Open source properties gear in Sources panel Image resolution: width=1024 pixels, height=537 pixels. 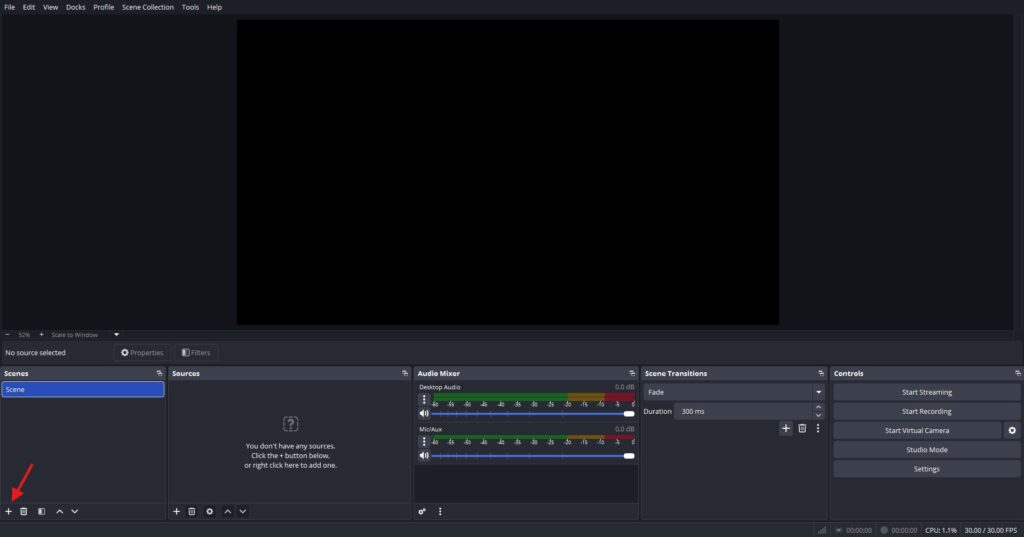[209, 511]
